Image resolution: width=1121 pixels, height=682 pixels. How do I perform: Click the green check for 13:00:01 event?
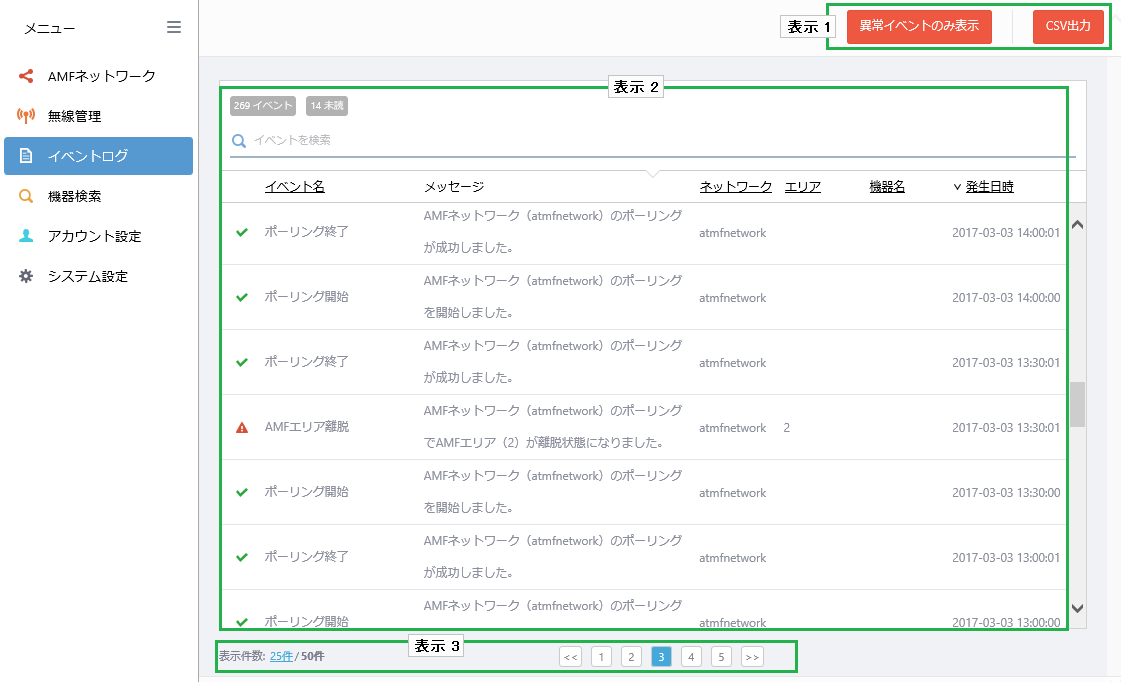[x=242, y=558]
